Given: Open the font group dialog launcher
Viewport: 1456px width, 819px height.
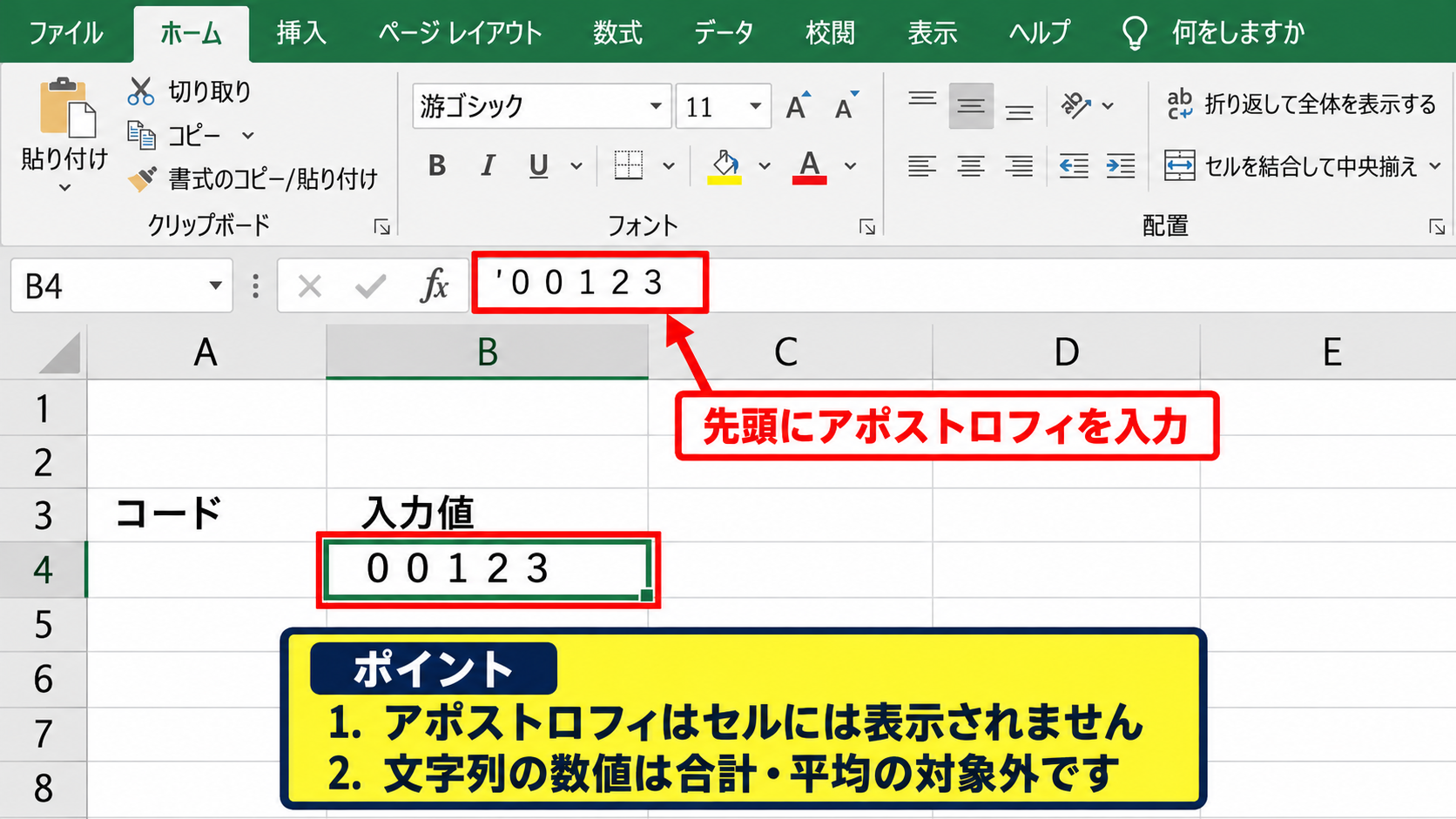Looking at the screenshot, I should click(867, 227).
